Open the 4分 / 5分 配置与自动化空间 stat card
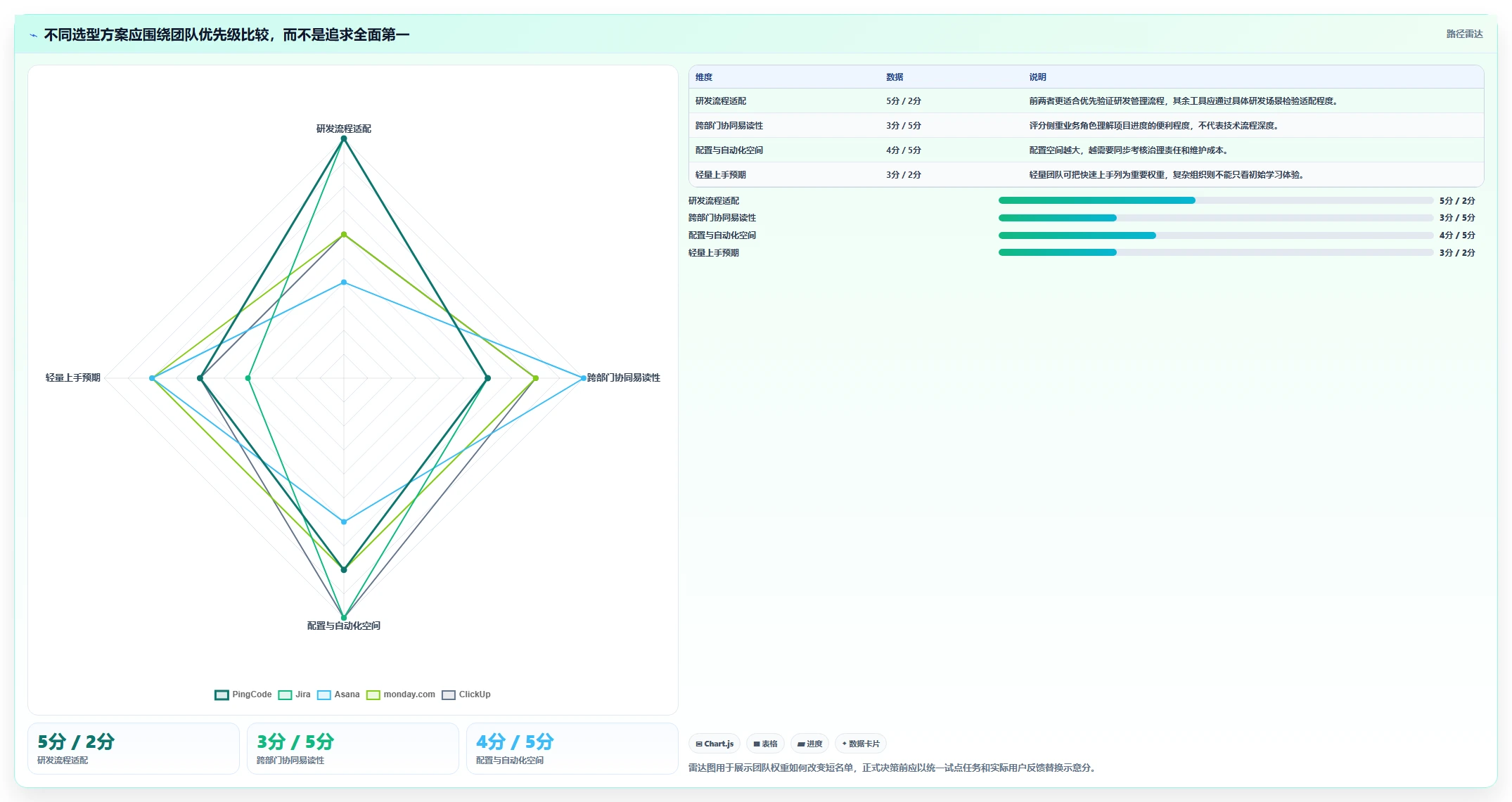 click(x=572, y=749)
